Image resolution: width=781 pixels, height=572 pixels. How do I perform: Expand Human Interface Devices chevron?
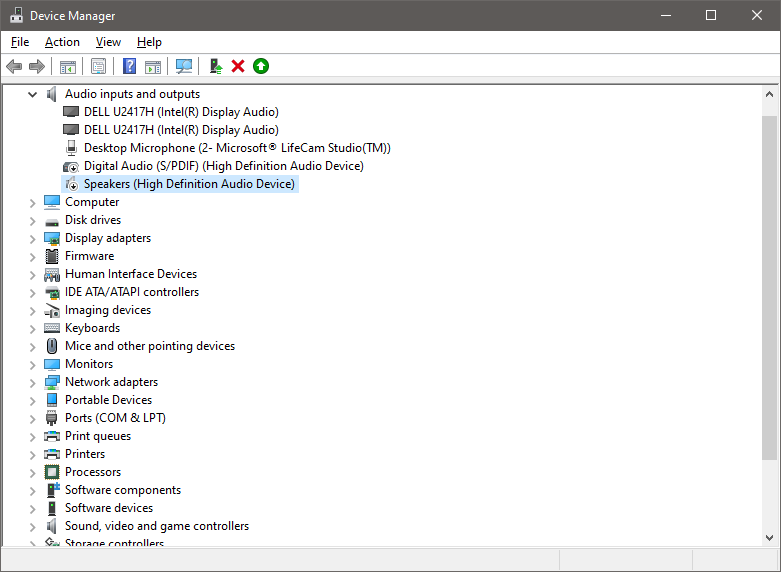tap(32, 275)
